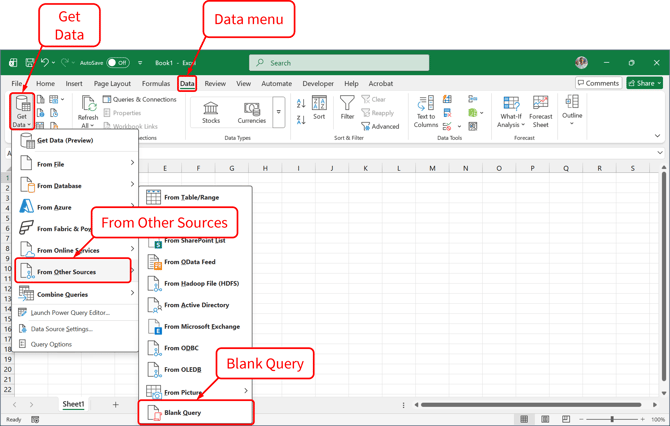The height and width of the screenshot is (426, 670).
Task: Select the Sheet1 tab
Action: (x=73, y=404)
